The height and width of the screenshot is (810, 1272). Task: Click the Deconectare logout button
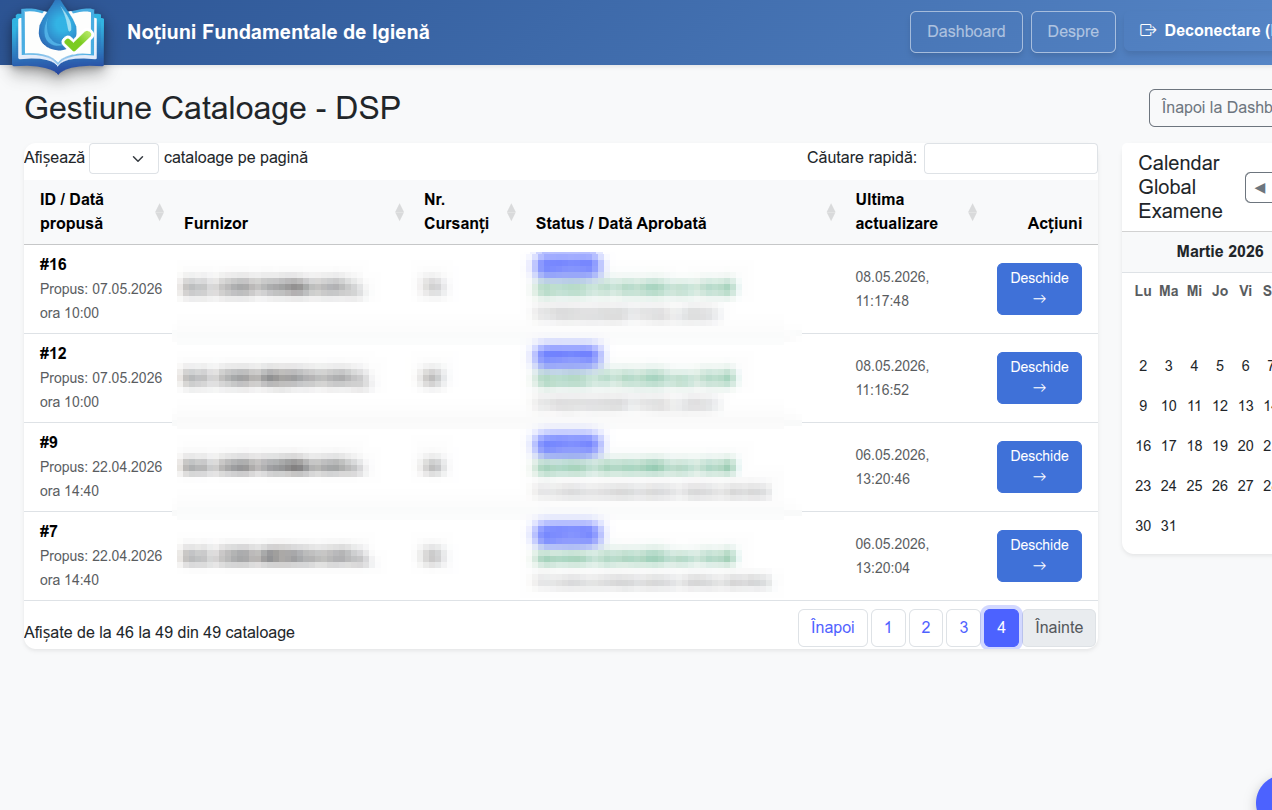1198,31
